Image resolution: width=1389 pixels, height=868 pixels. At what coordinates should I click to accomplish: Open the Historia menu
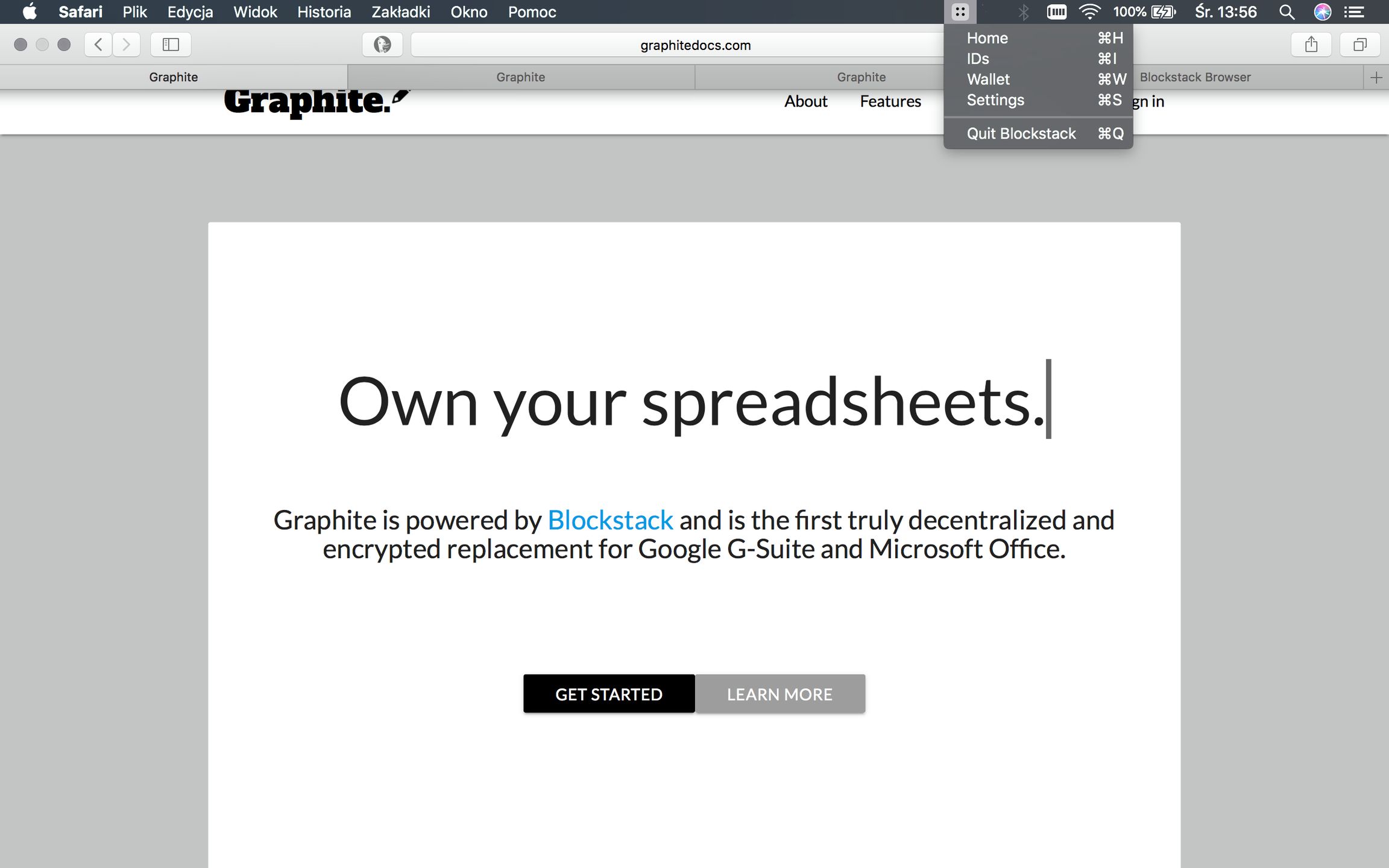point(324,11)
